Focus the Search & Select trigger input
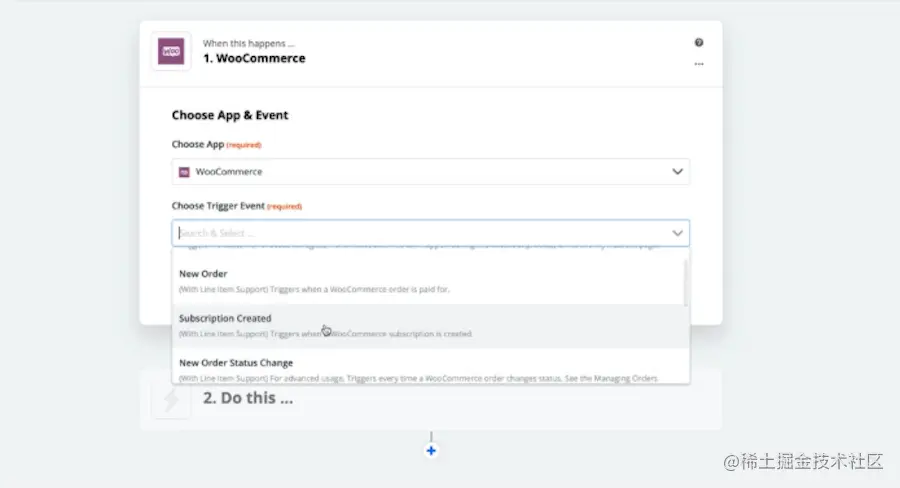Viewport: 900px width, 488px height. [x=430, y=233]
